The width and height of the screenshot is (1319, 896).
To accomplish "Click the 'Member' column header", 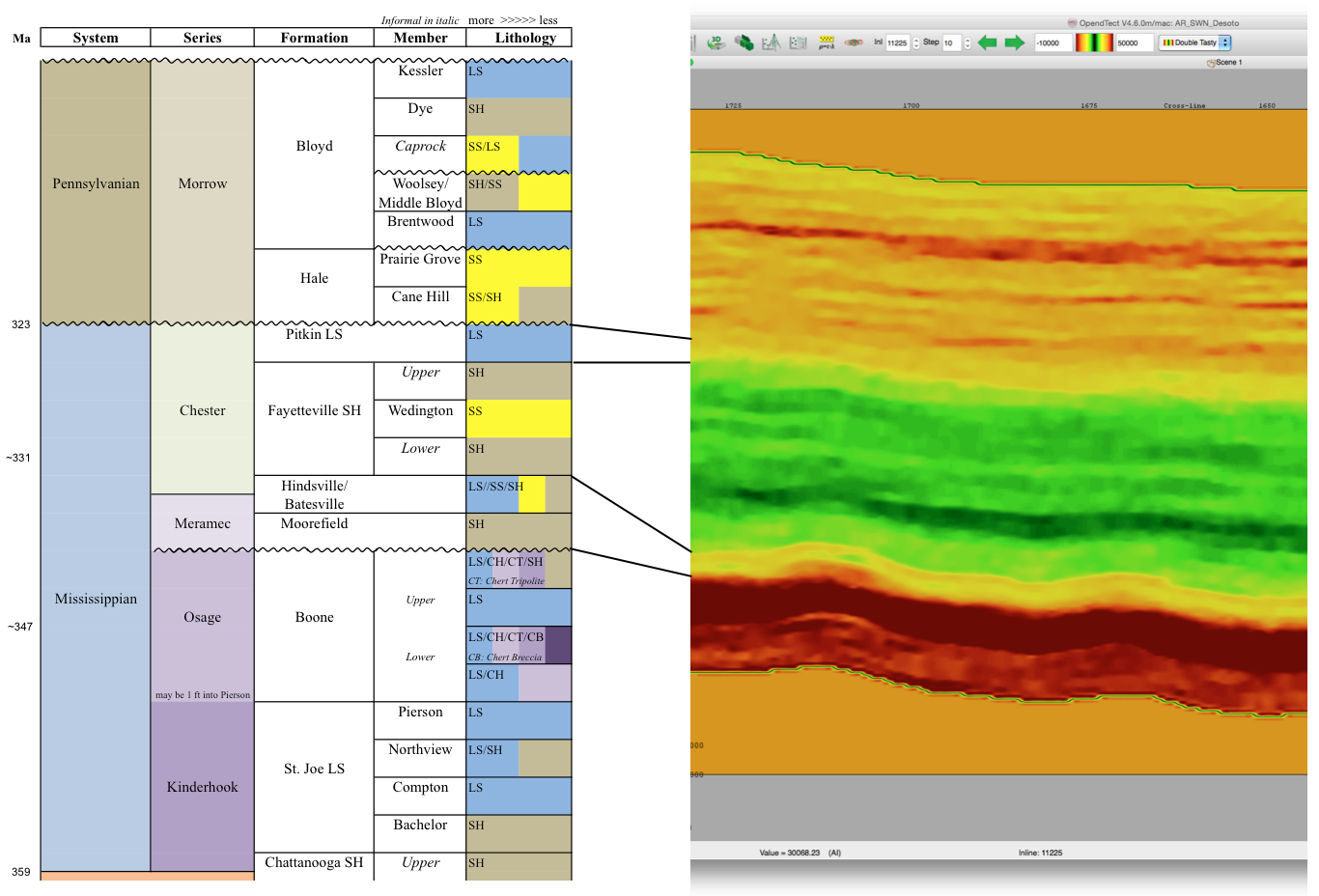I will point(420,38).
